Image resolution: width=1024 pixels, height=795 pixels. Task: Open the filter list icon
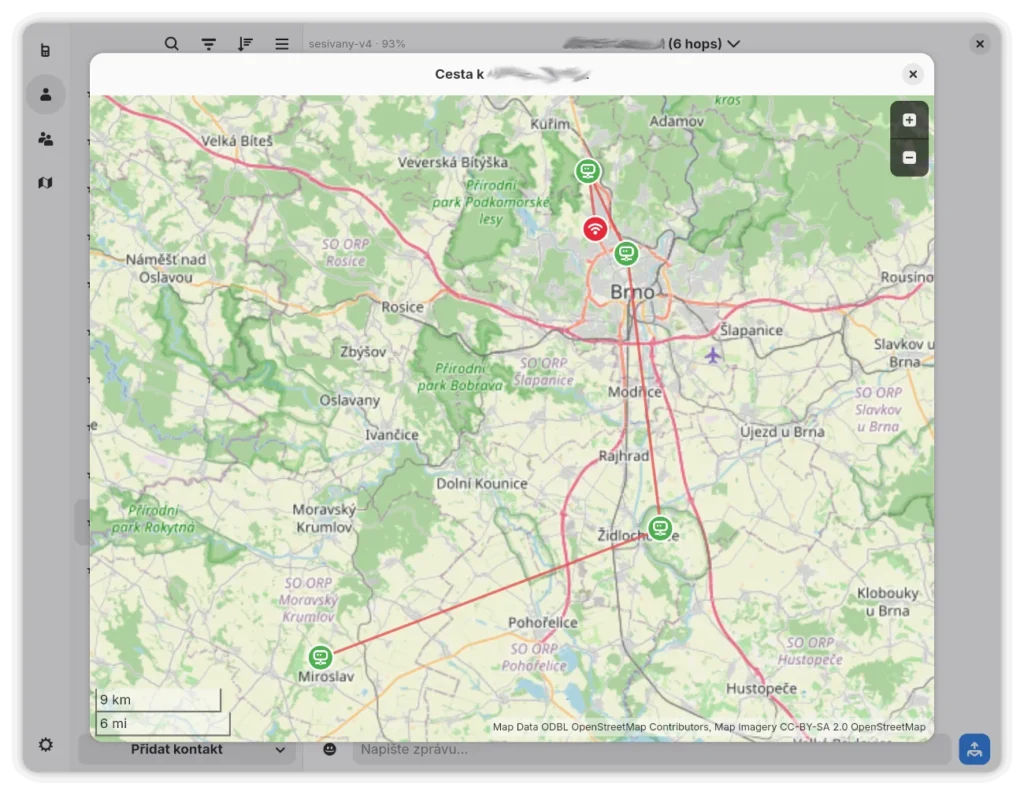[x=208, y=44]
